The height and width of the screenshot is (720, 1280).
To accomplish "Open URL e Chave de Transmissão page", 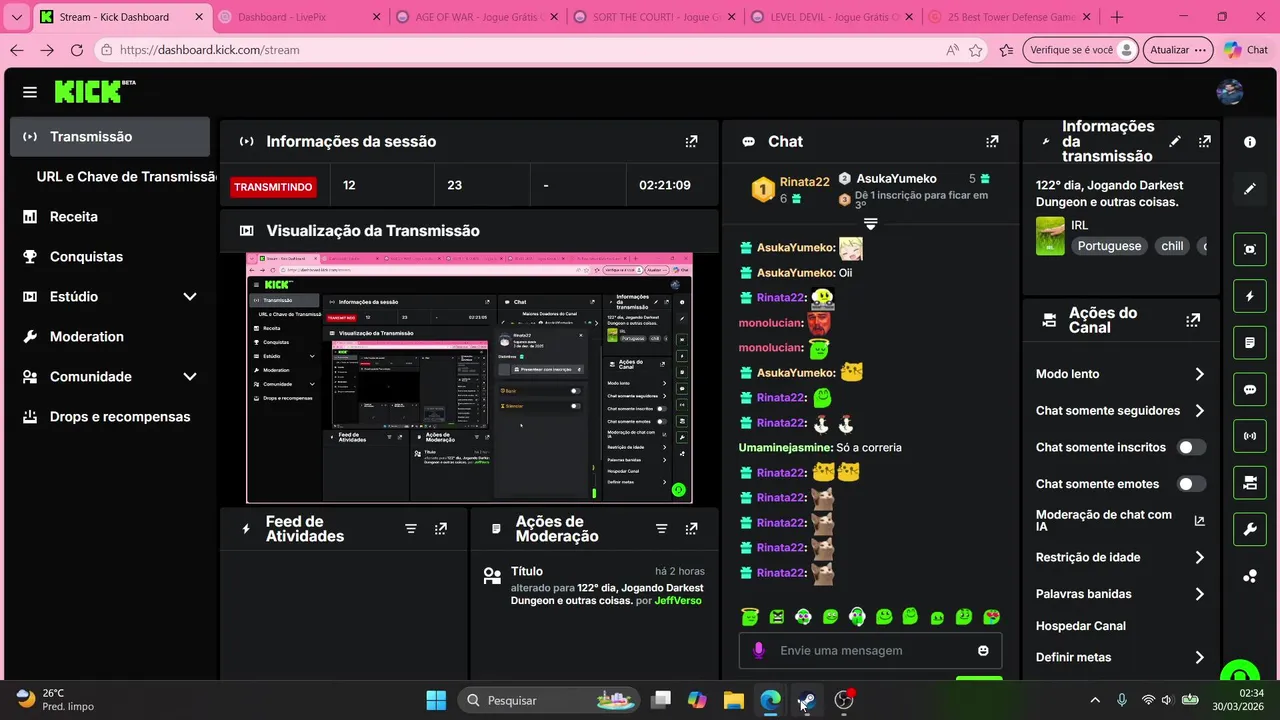I will (x=125, y=177).
